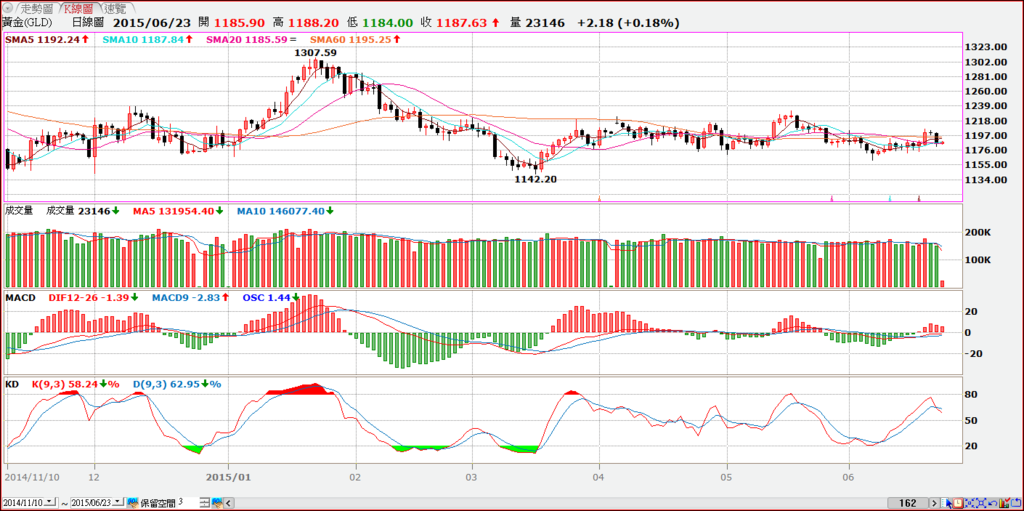This screenshot has height=511, width=1024.
Task: Select the cursor pointer tool icon
Action: (x=946, y=503)
